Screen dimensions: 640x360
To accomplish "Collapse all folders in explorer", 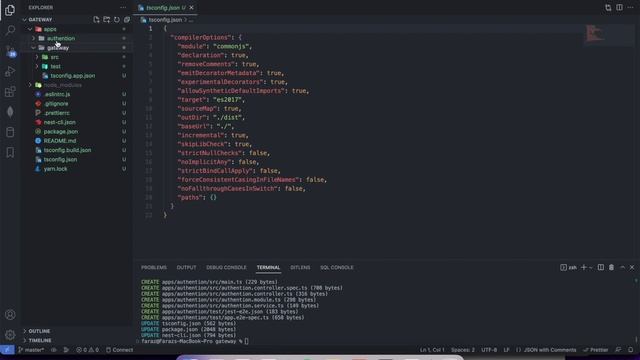I will pos(127,19).
